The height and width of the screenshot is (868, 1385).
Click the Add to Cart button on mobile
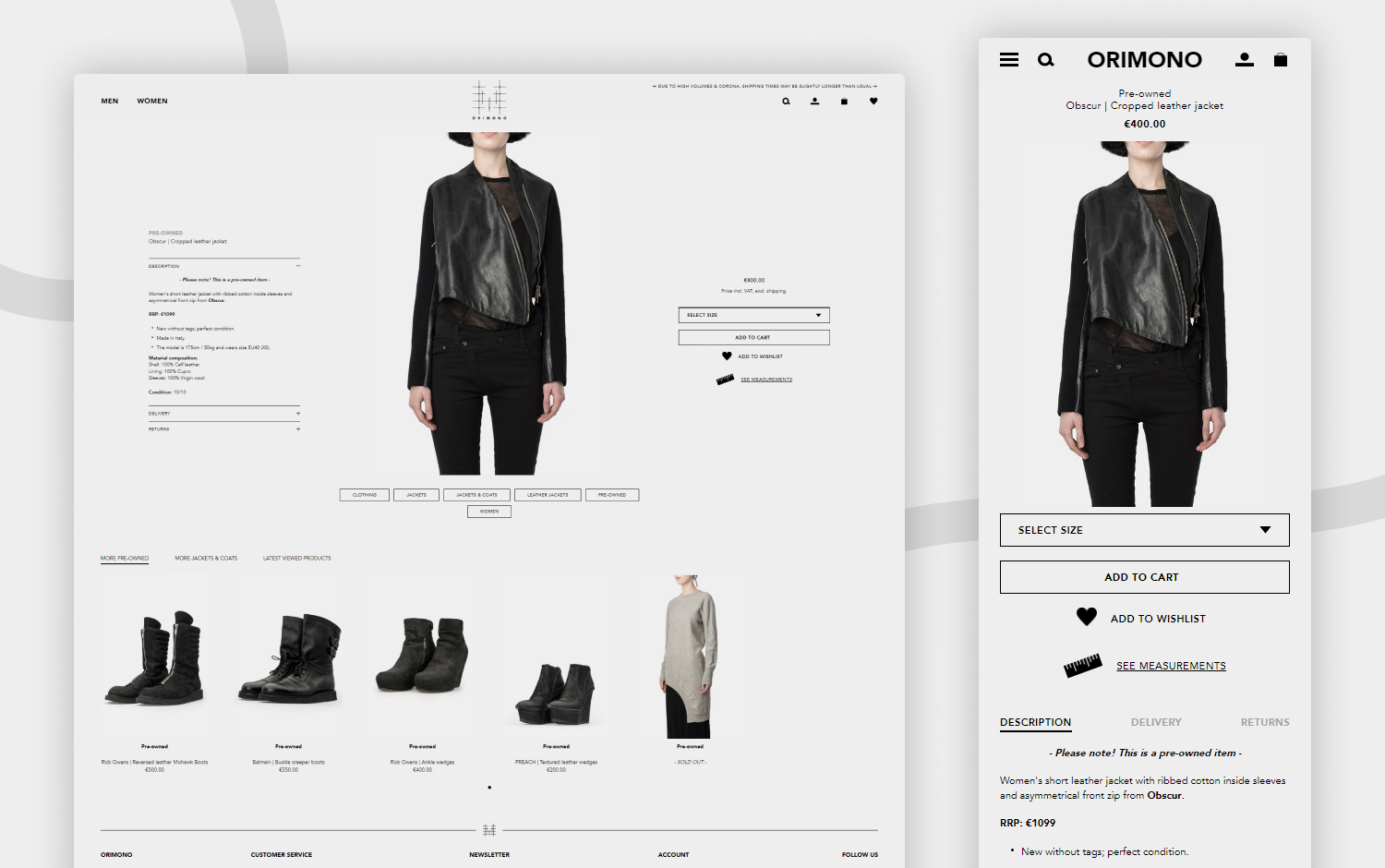[x=1144, y=576]
